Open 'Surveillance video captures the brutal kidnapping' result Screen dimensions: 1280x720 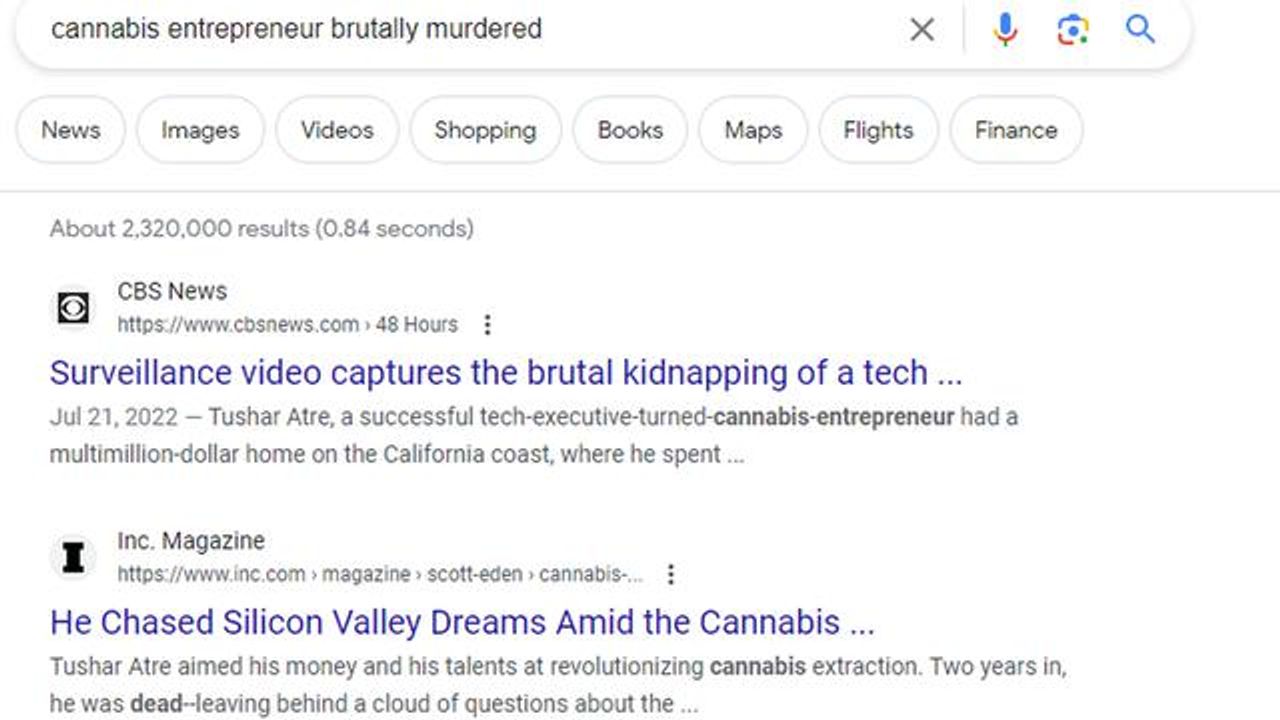click(505, 373)
